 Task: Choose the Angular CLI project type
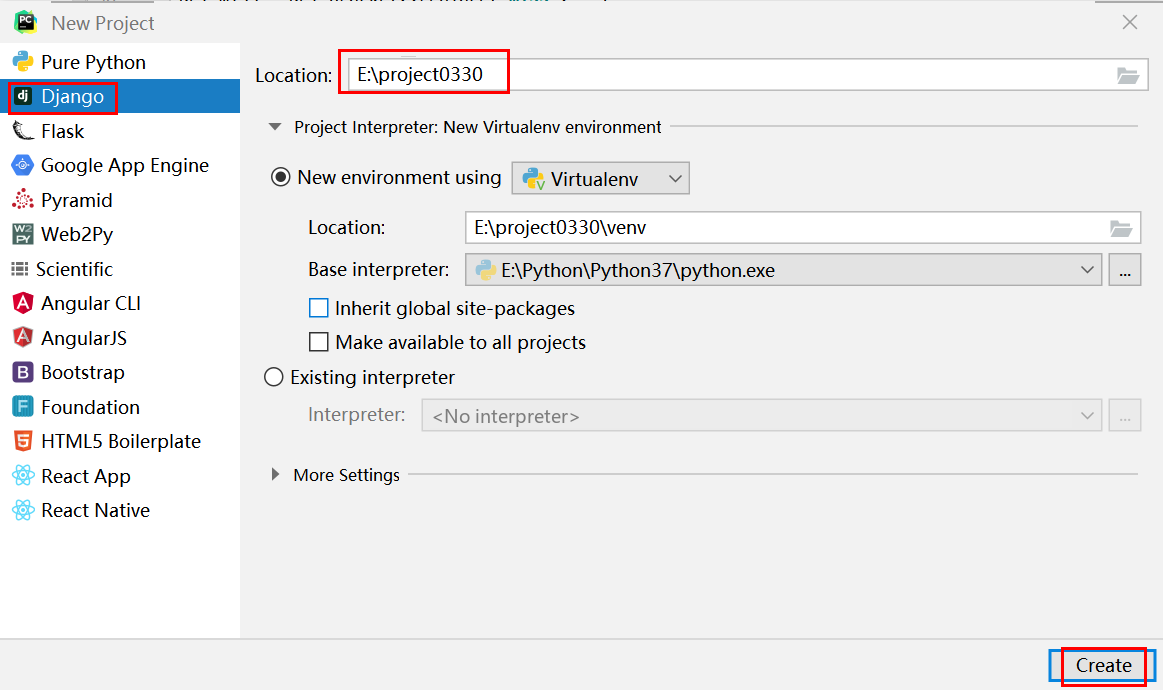[119, 303]
